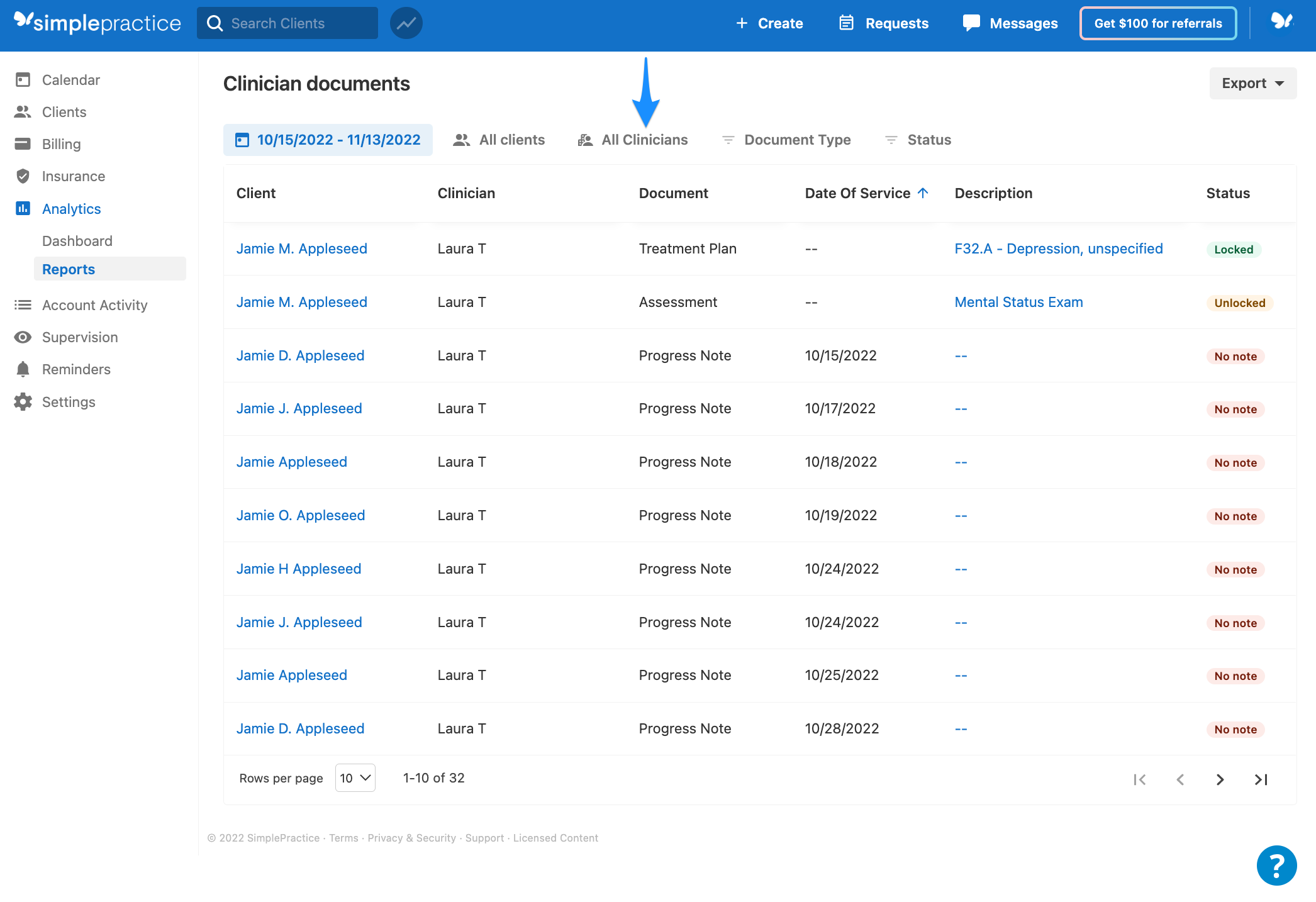Viewport: 1316px width, 902px height.
Task: Open the Document Type filter
Action: click(796, 140)
